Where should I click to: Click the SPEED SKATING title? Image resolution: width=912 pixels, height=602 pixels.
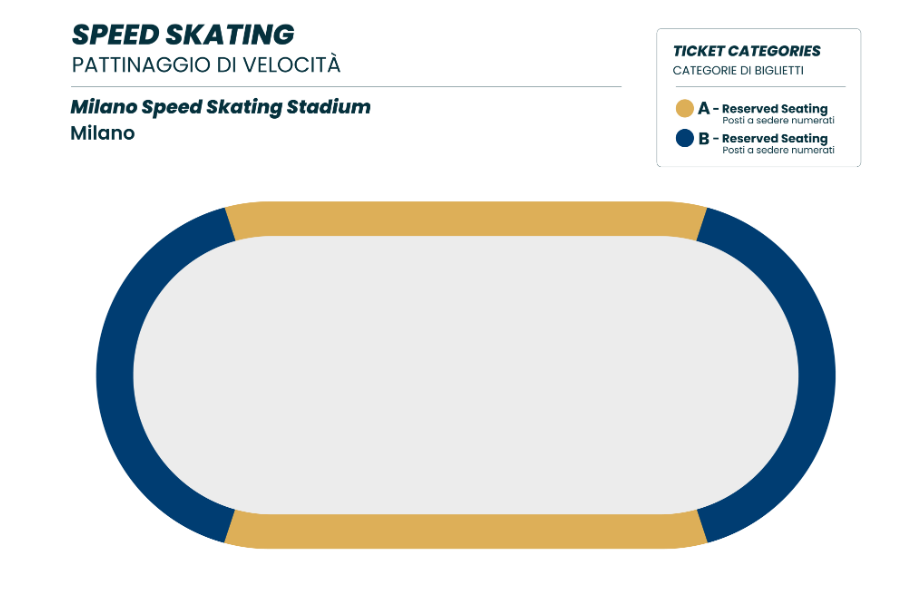(x=183, y=35)
